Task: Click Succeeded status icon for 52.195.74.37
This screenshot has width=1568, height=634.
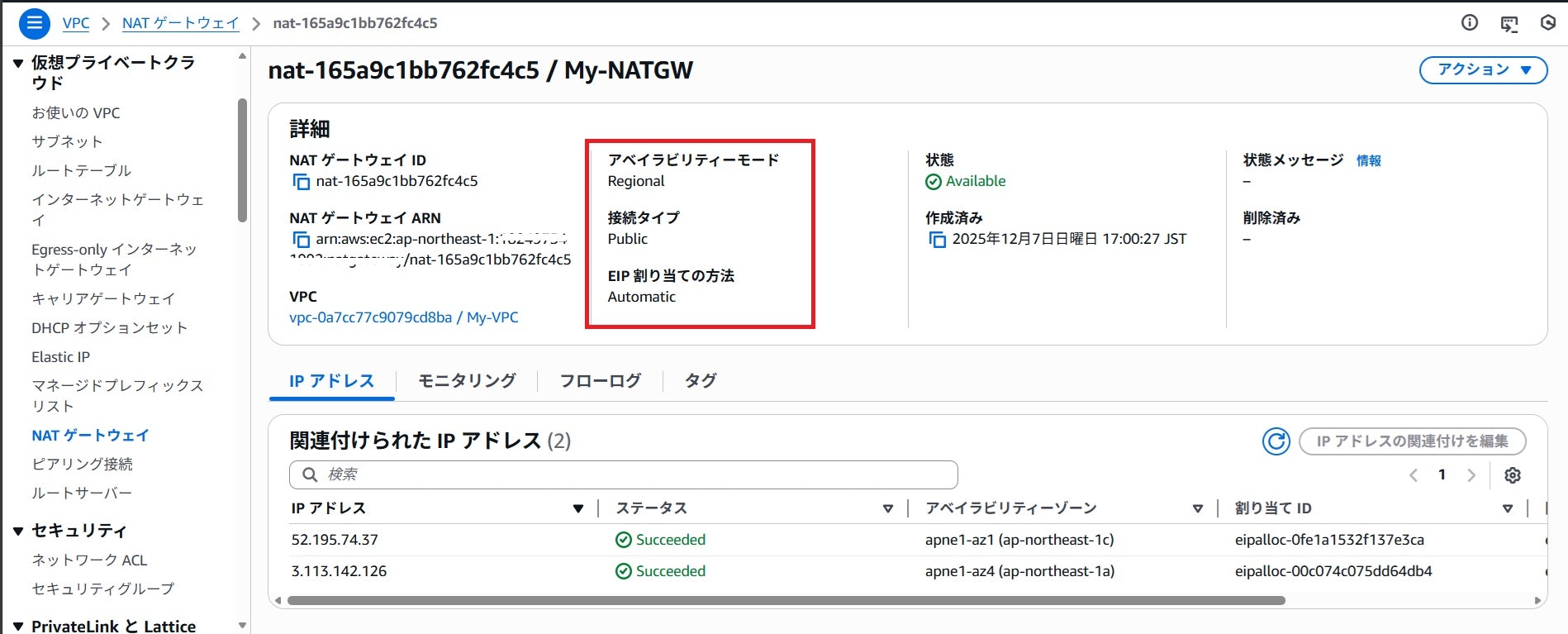Action: pos(624,540)
